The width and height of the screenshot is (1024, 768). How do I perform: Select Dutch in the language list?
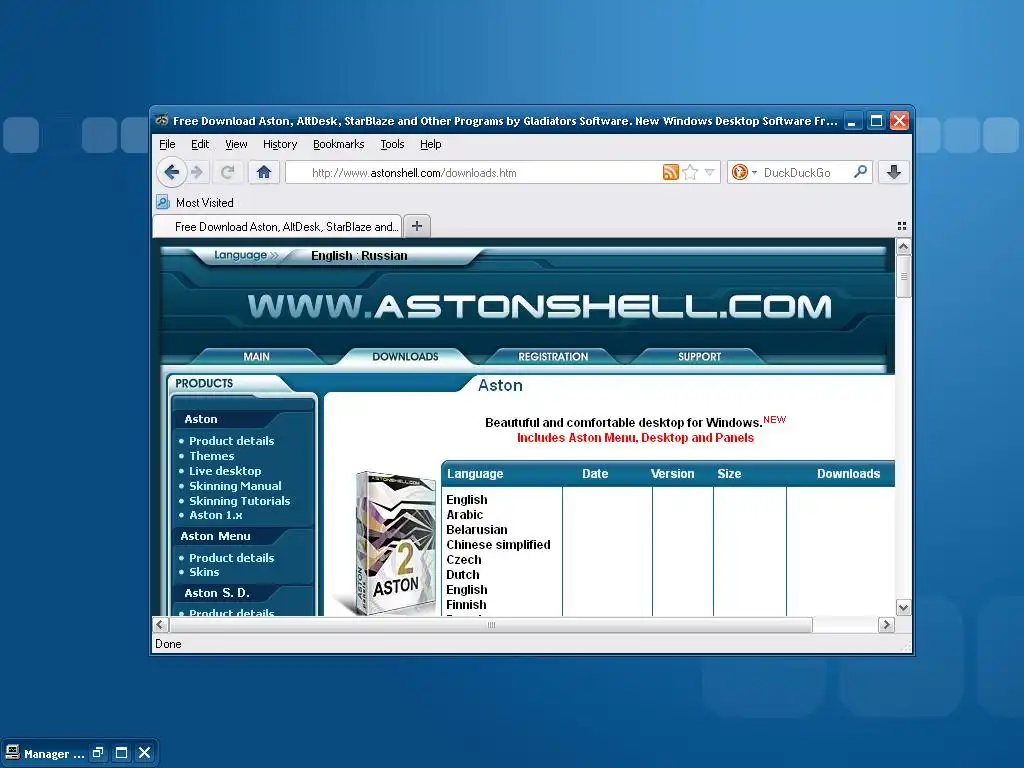(x=462, y=575)
